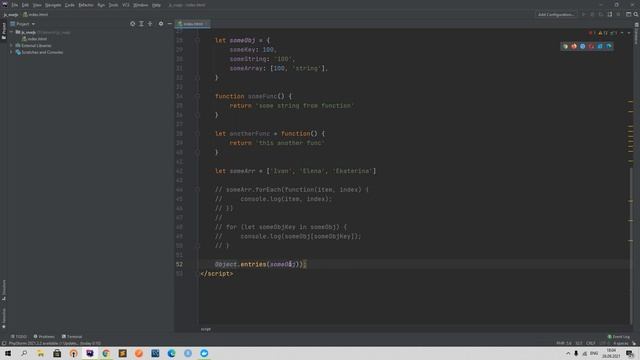
Task: Collapse the js_vuejs project root folder
Action: (11, 32)
